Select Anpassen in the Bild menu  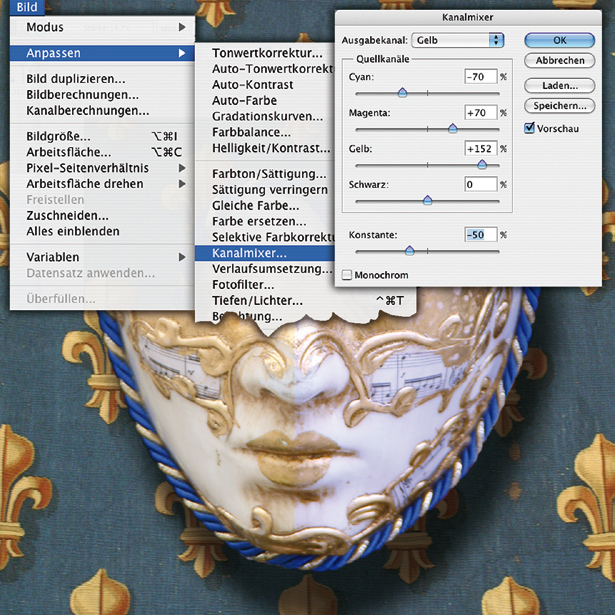click(102, 53)
